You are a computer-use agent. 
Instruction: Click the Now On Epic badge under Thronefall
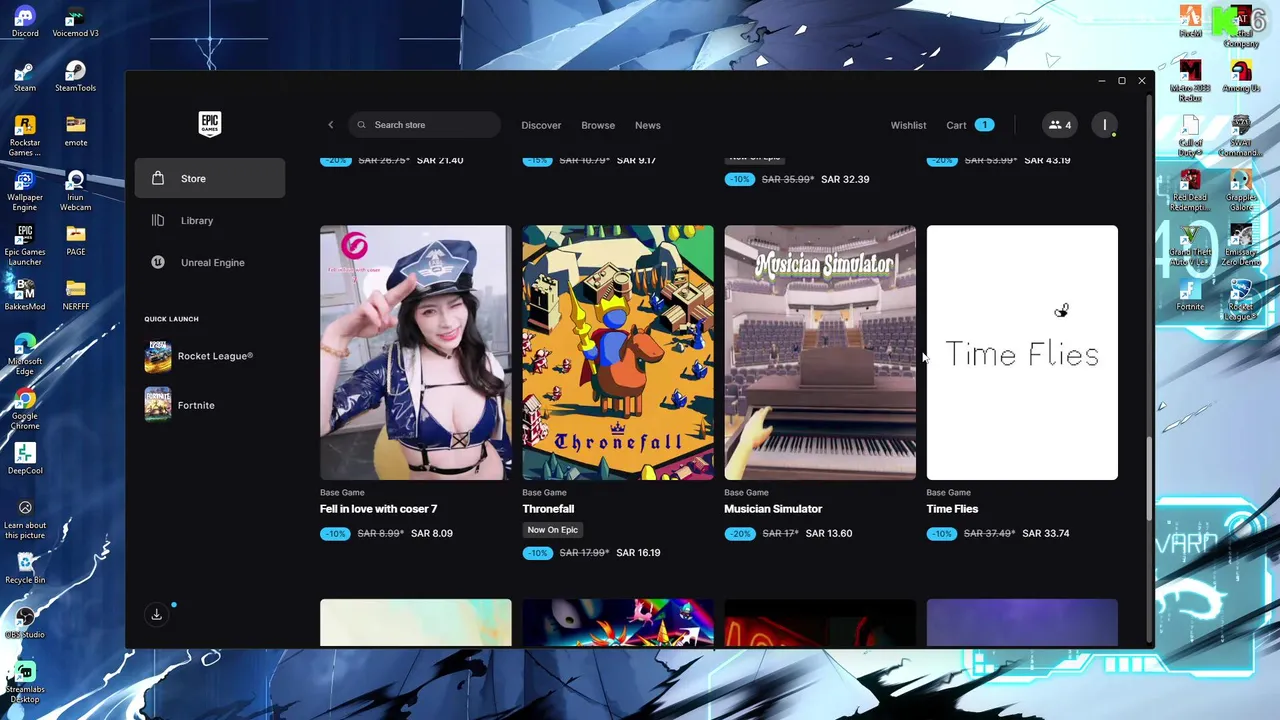(x=552, y=530)
